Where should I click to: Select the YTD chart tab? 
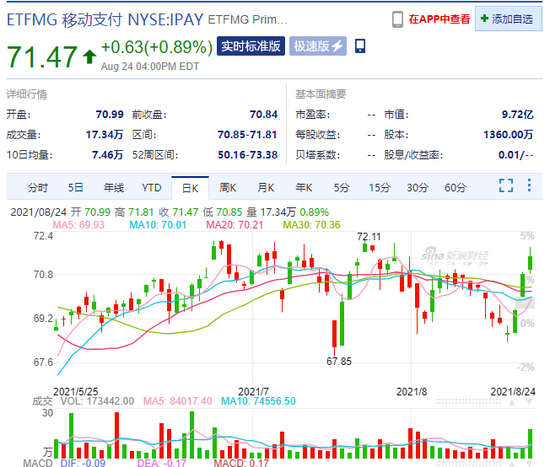pos(151,188)
